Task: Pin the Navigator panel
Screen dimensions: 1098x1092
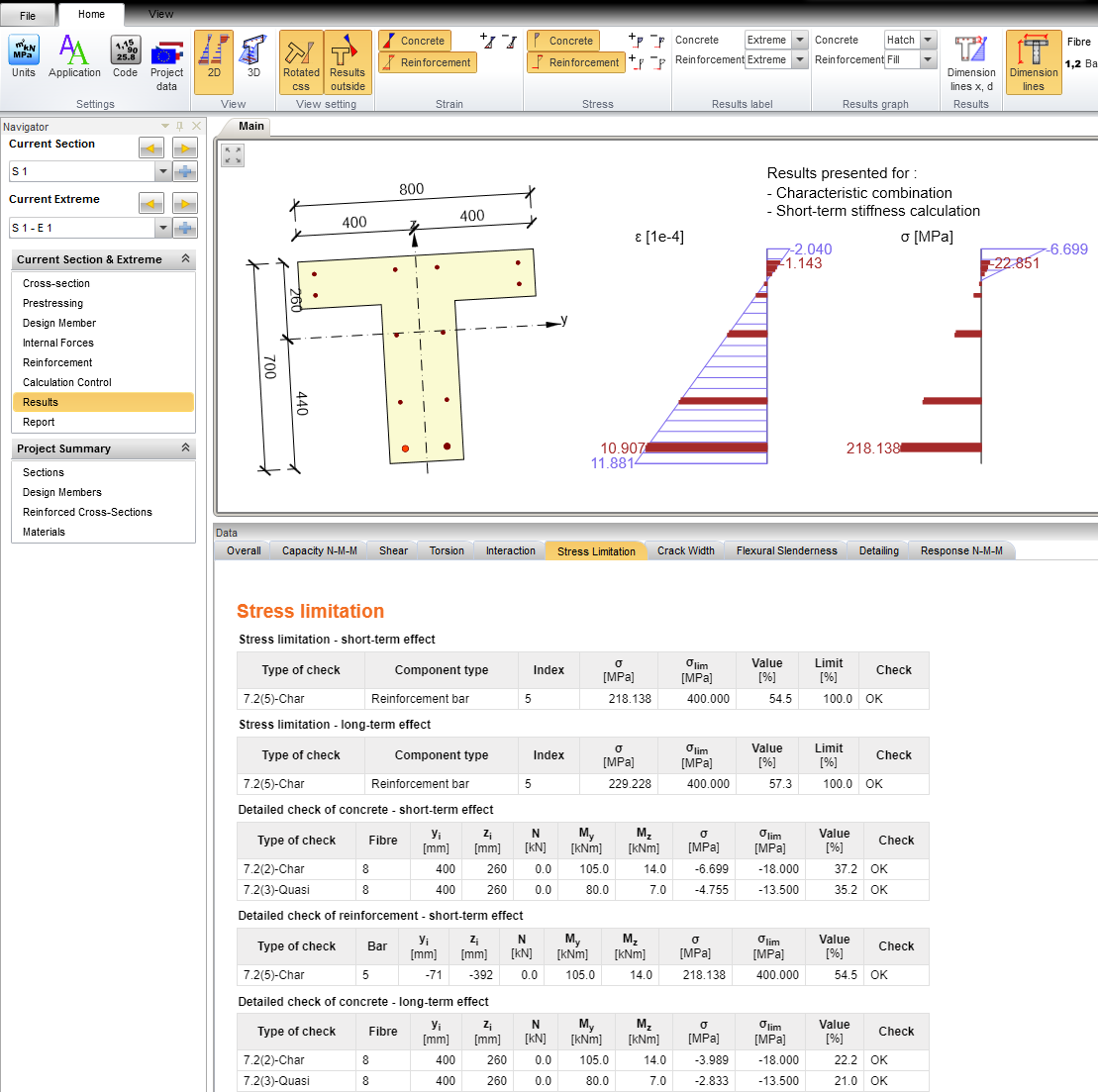Action: [x=180, y=127]
